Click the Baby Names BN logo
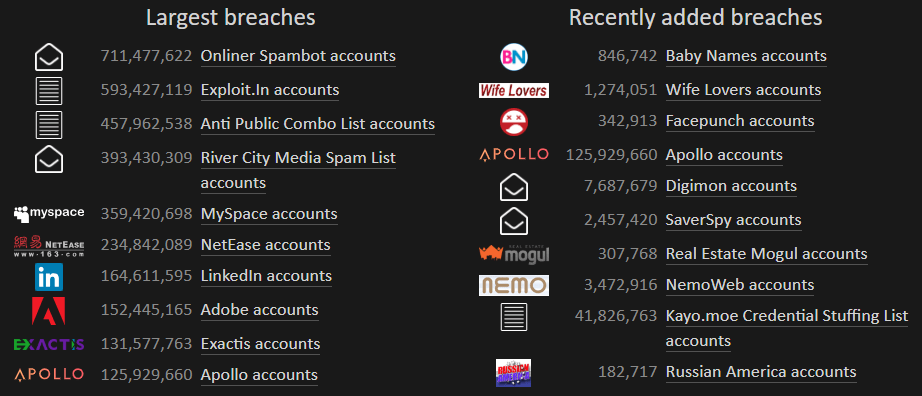 click(514, 57)
